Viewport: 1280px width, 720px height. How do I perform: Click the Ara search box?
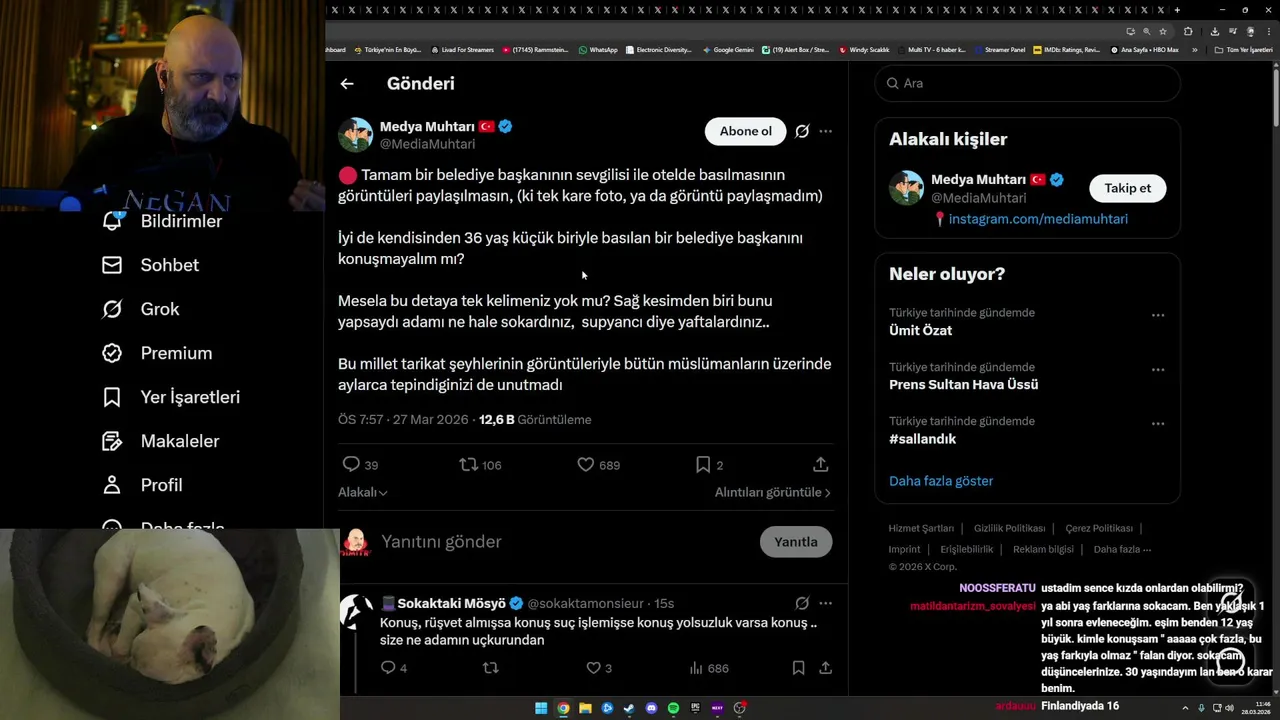(x=1028, y=83)
